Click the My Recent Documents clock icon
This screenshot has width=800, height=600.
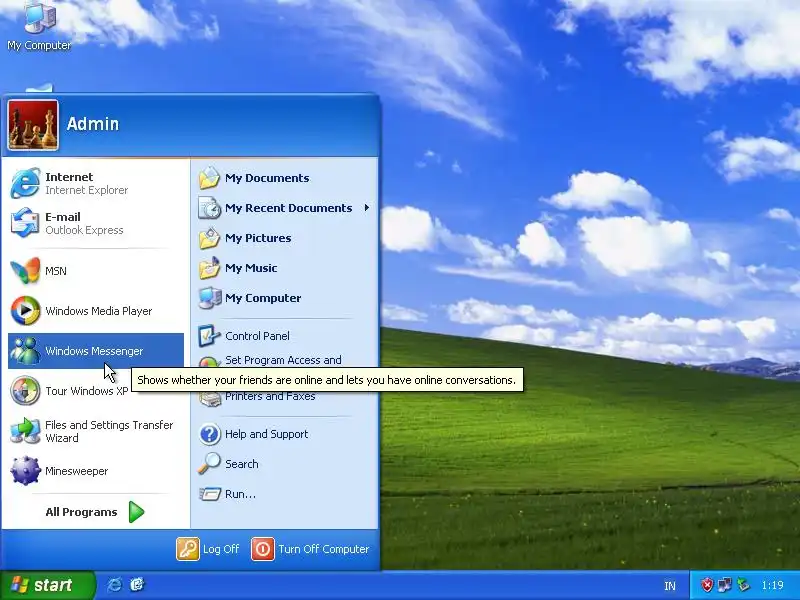(209, 208)
